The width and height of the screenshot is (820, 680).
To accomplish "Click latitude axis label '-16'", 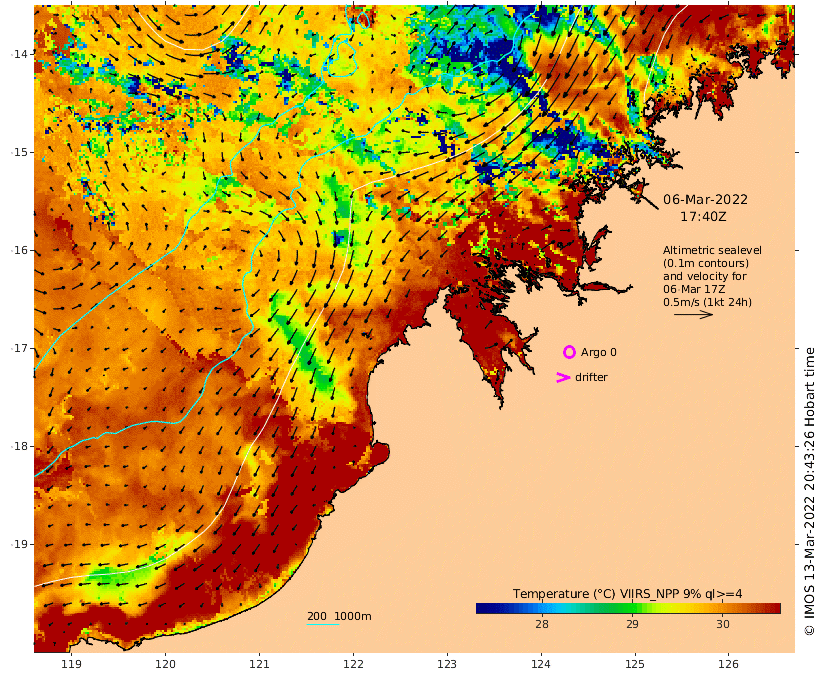I will point(19,250).
